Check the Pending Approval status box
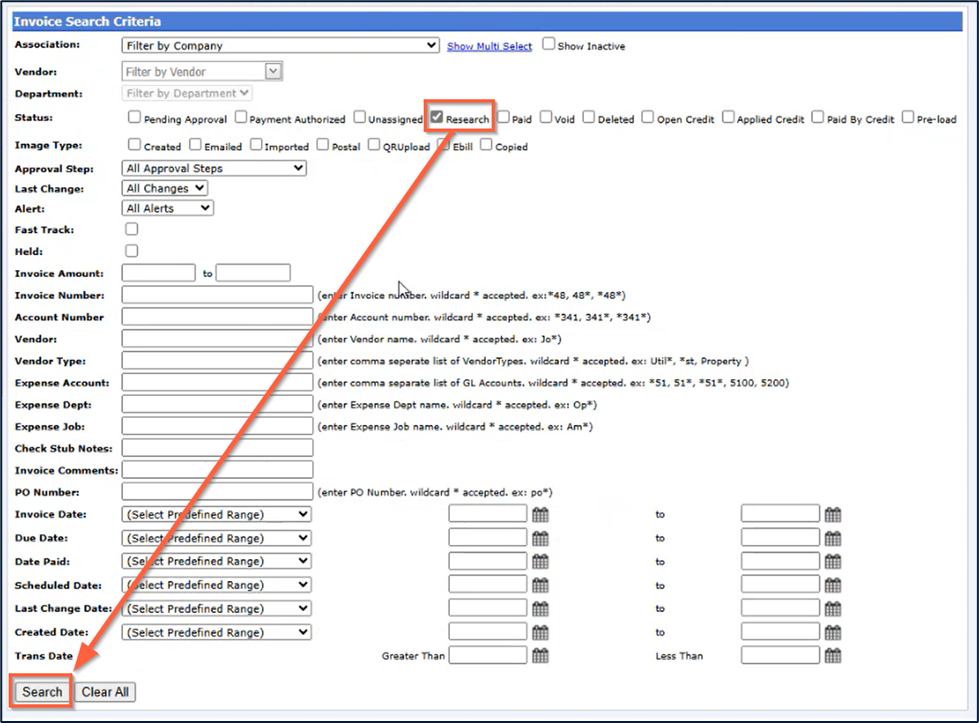 (x=134, y=117)
